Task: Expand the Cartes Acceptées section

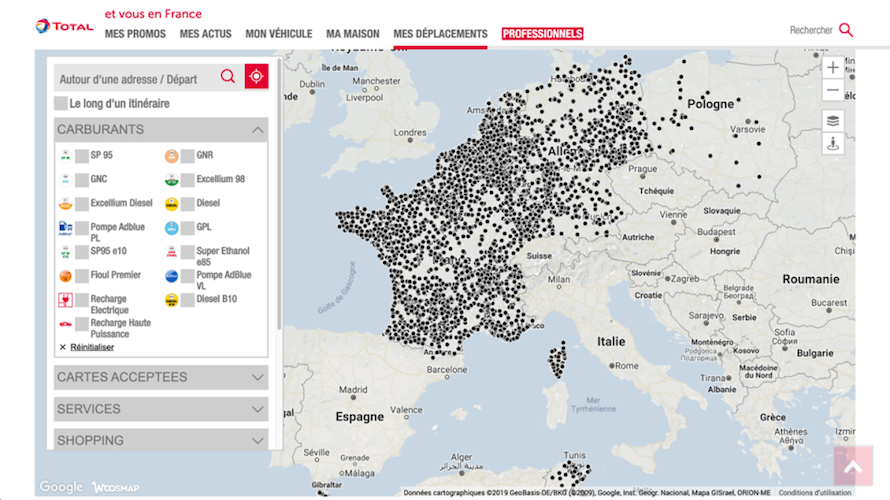Action: pos(258,377)
